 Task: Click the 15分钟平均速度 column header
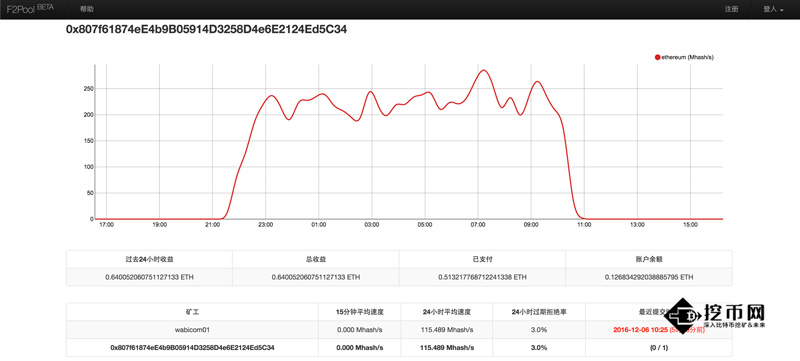coord(360,312)
